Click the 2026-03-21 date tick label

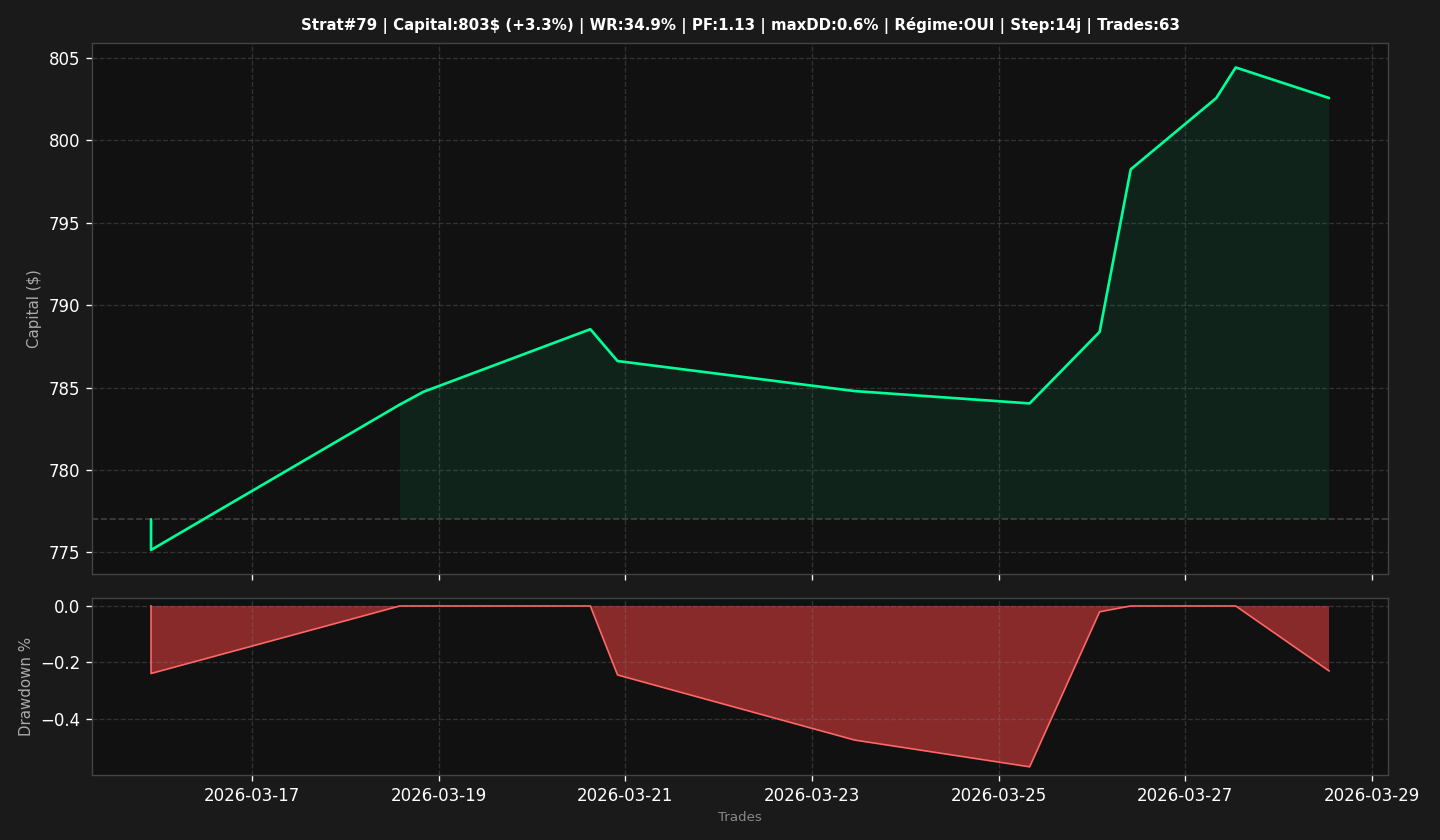[625, 795]
